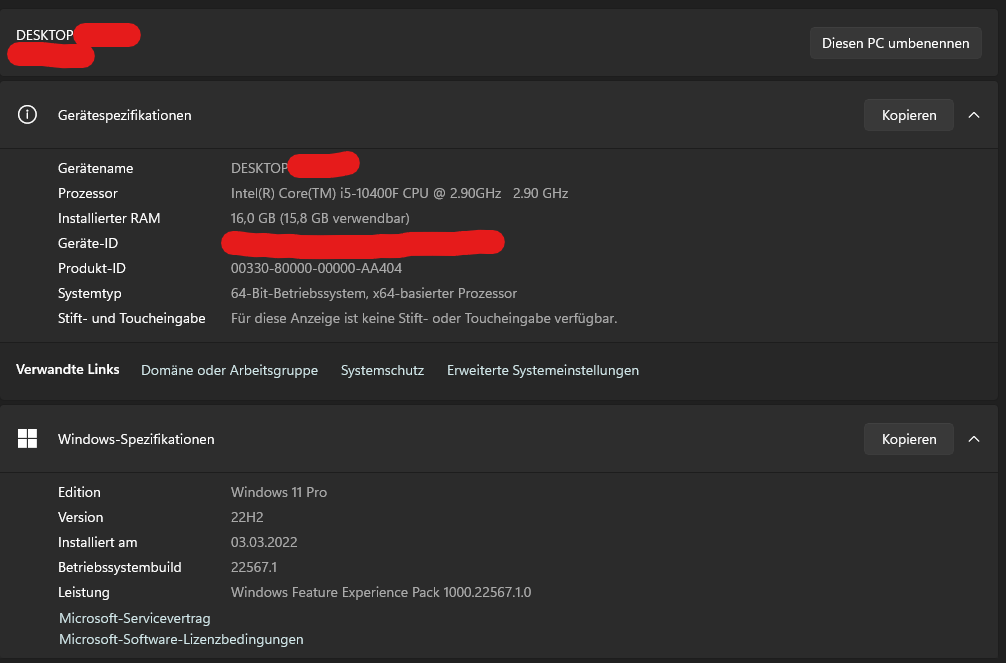Click the Installiert am label

tap(98, 542)
